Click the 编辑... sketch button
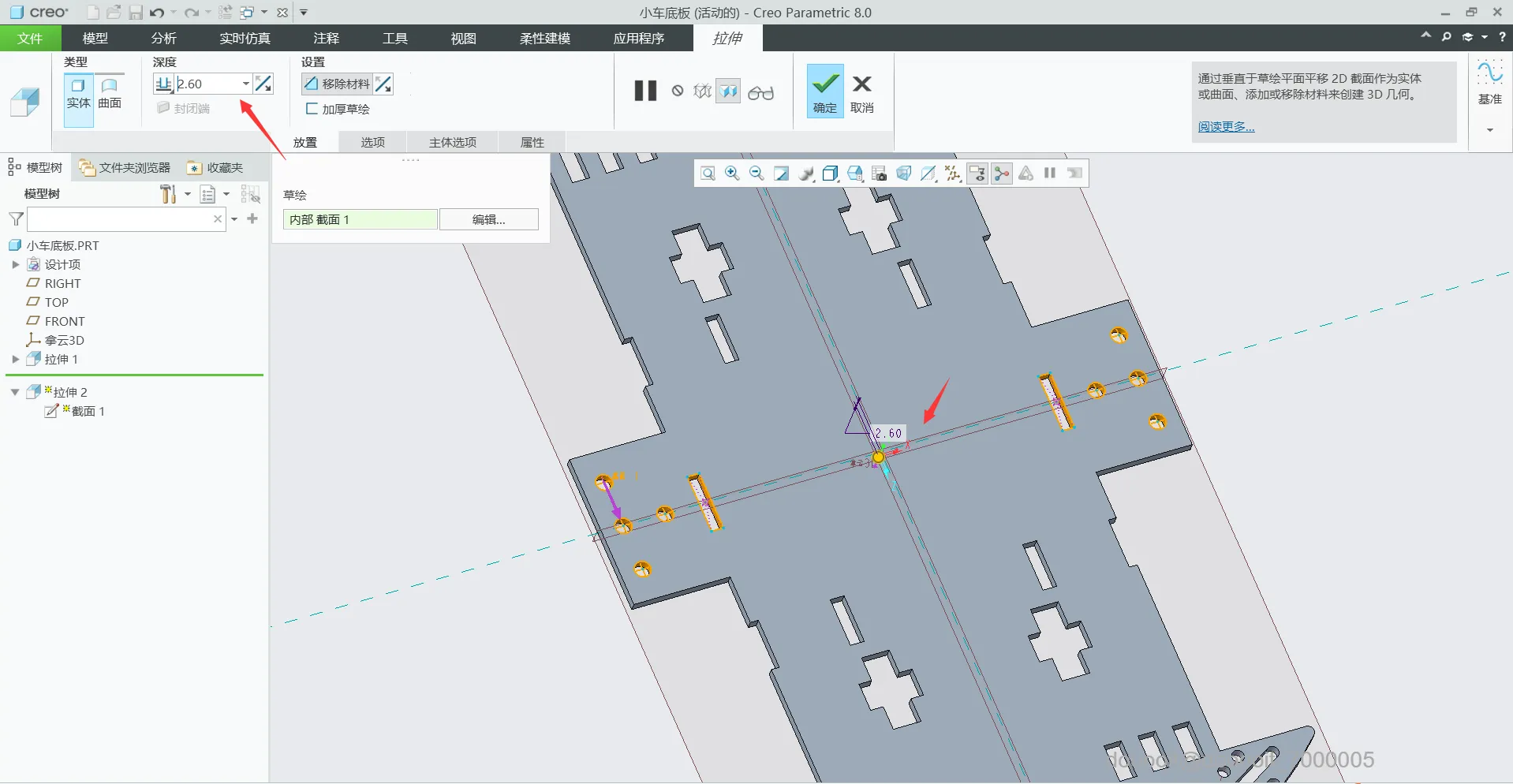This screenshot has height=784, width=1513. pyautogui.click(x=489, y=219)
